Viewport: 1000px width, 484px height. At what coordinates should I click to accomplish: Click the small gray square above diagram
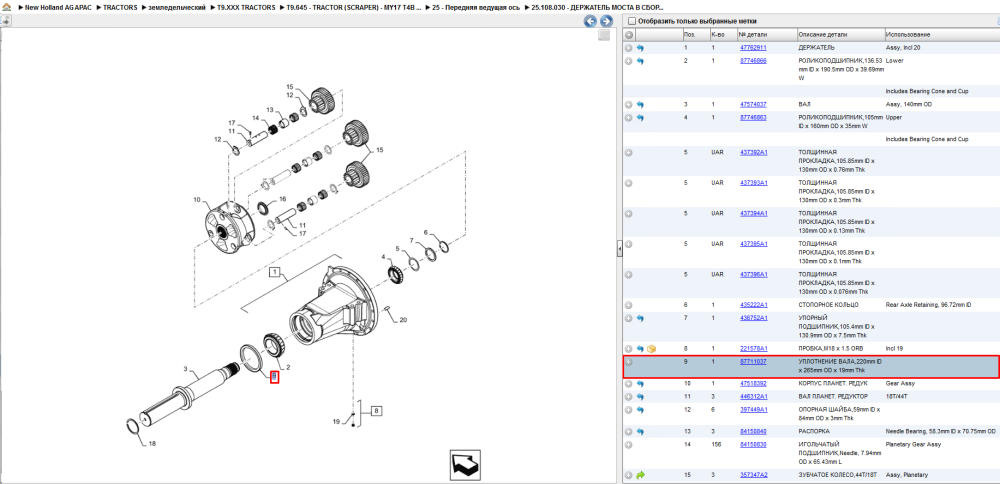click(x=603, y=36)
